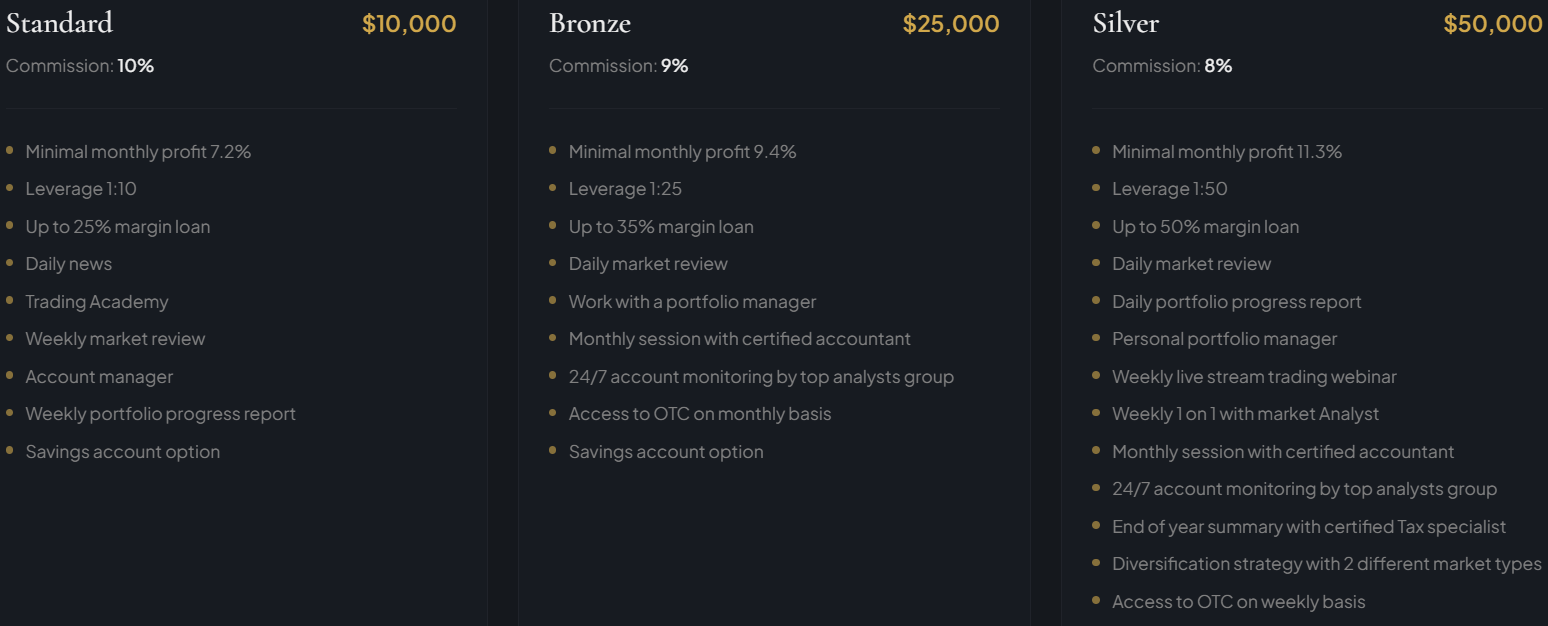Select the Silver plan heading
Screen dimensions: 1548x626
pyautogui.click(x=1125, y=23)
